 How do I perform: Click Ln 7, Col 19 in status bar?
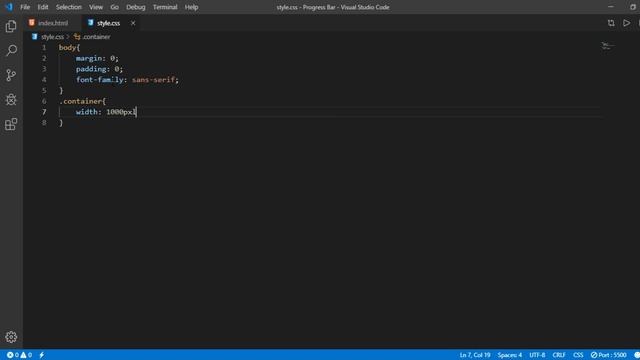pos(475,355)
